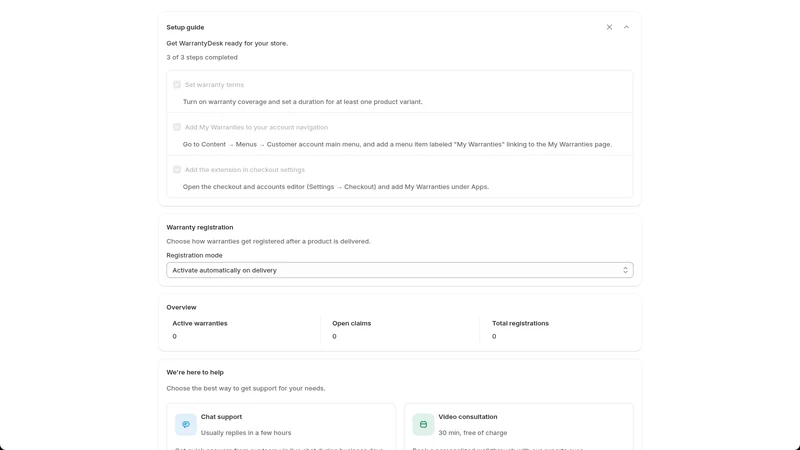Click the Active warranties metric
This screenshot has height=450, width=800.
click(x=200, y=330)
